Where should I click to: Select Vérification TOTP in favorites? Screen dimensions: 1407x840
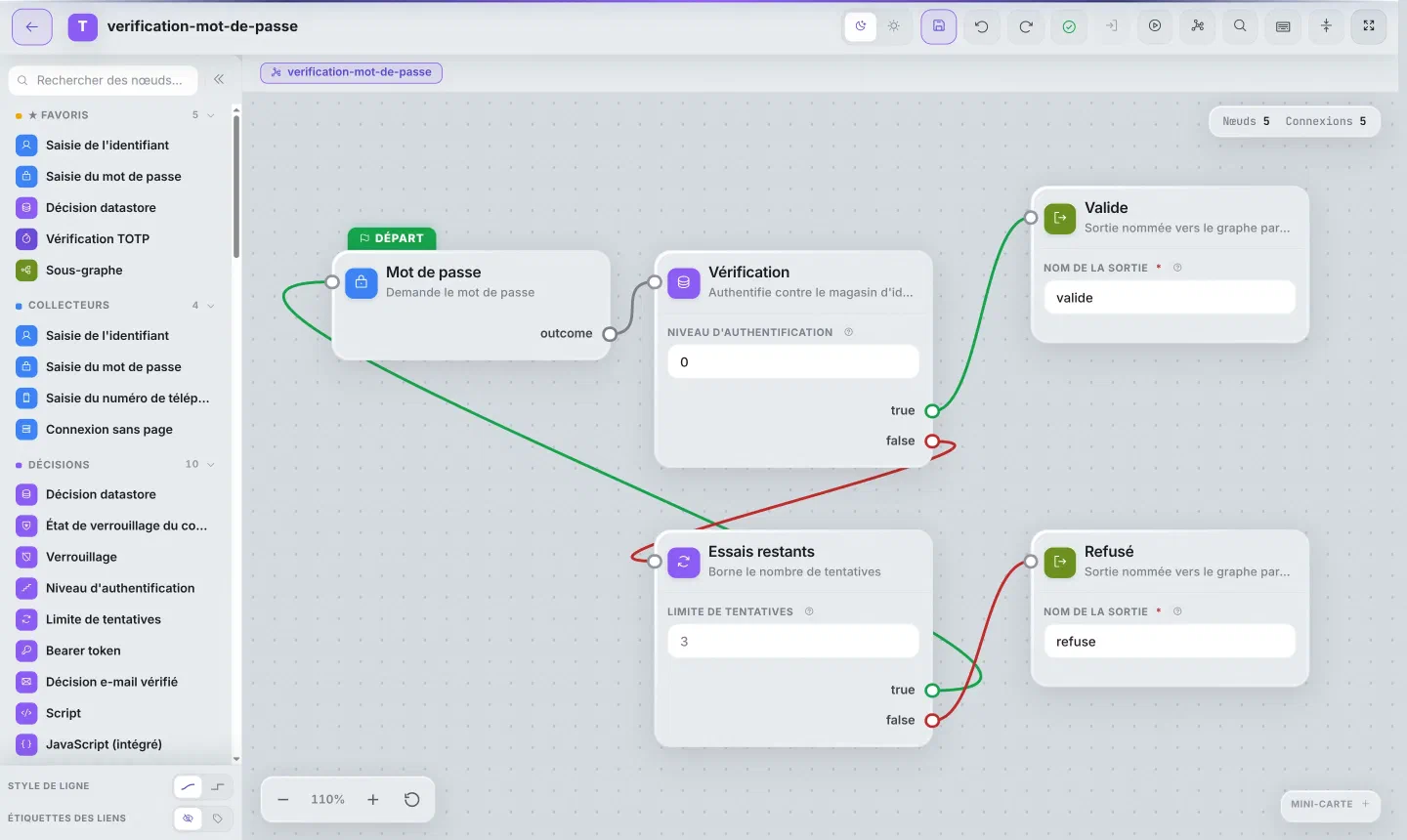[x=115, y=239]
